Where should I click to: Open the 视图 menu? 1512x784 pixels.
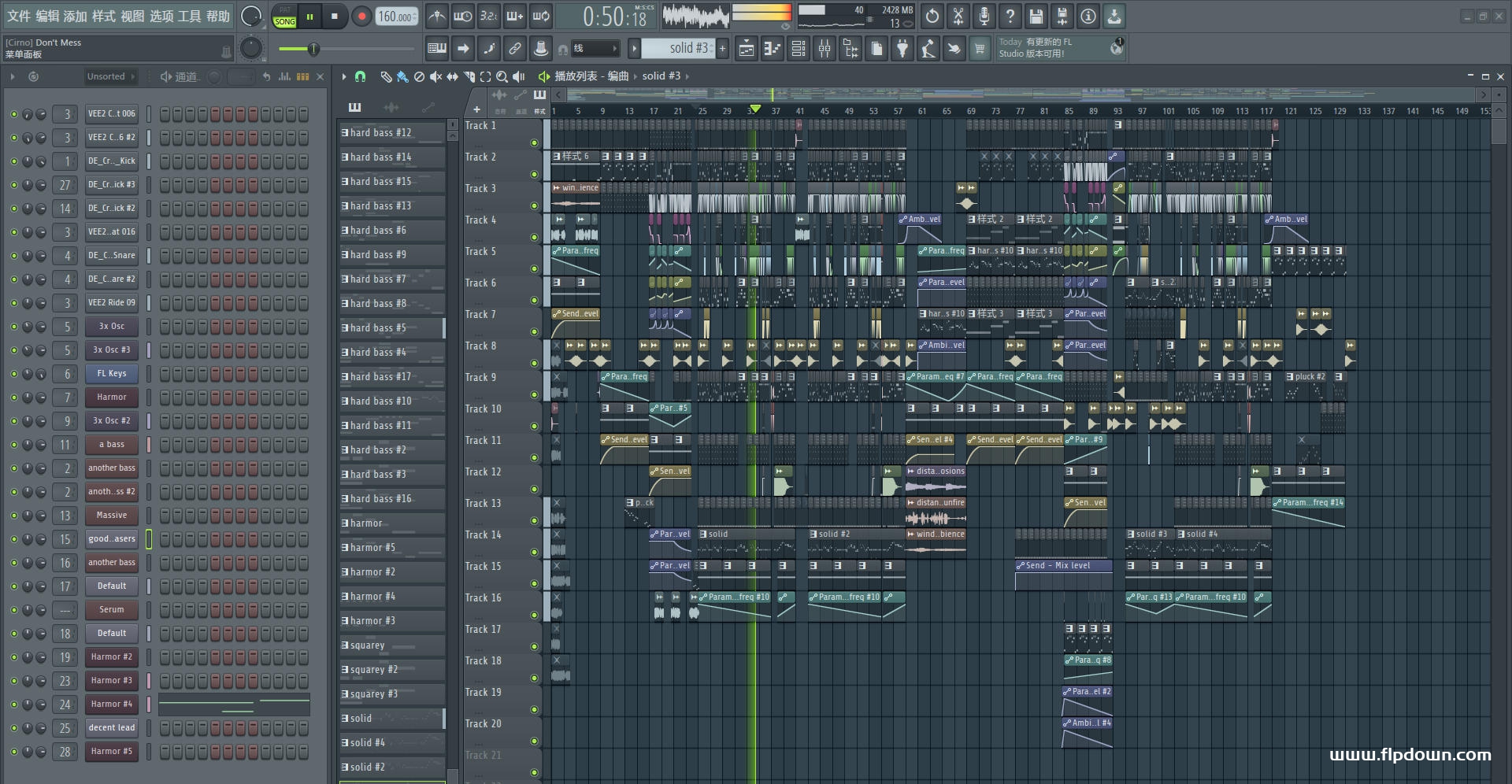tap(132, 16)
